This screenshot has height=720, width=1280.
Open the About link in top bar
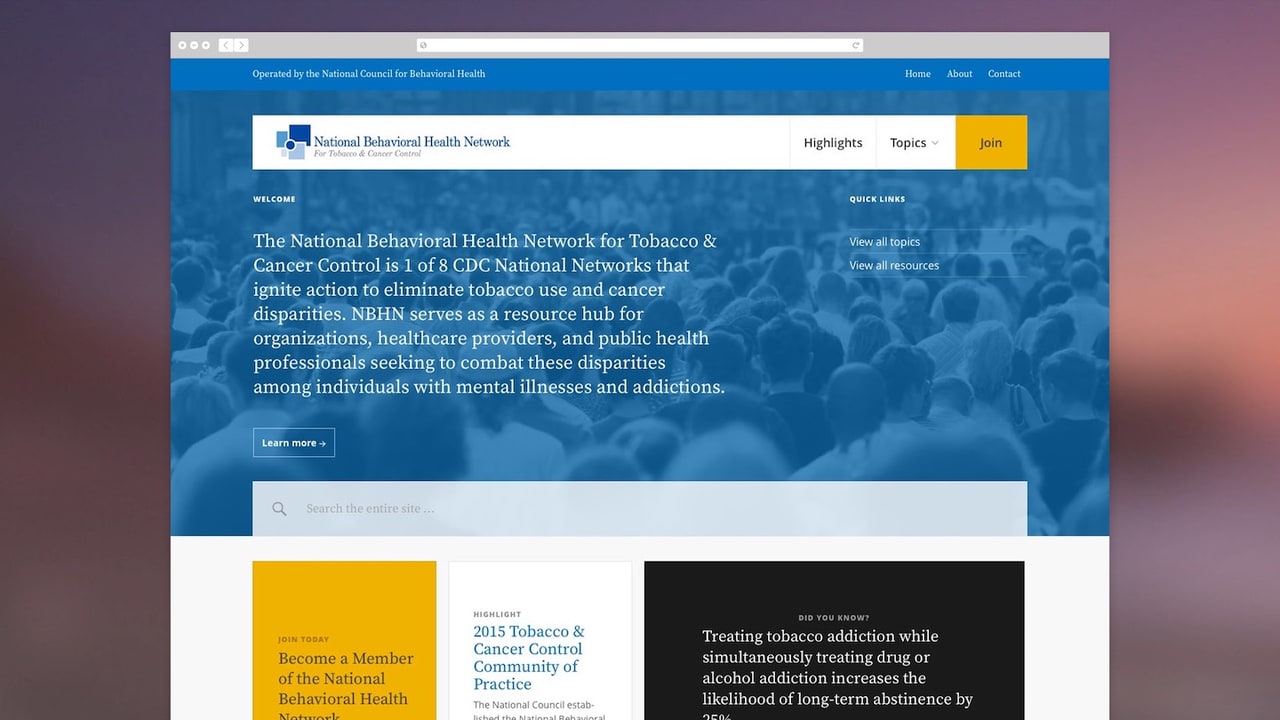(960, 74)
